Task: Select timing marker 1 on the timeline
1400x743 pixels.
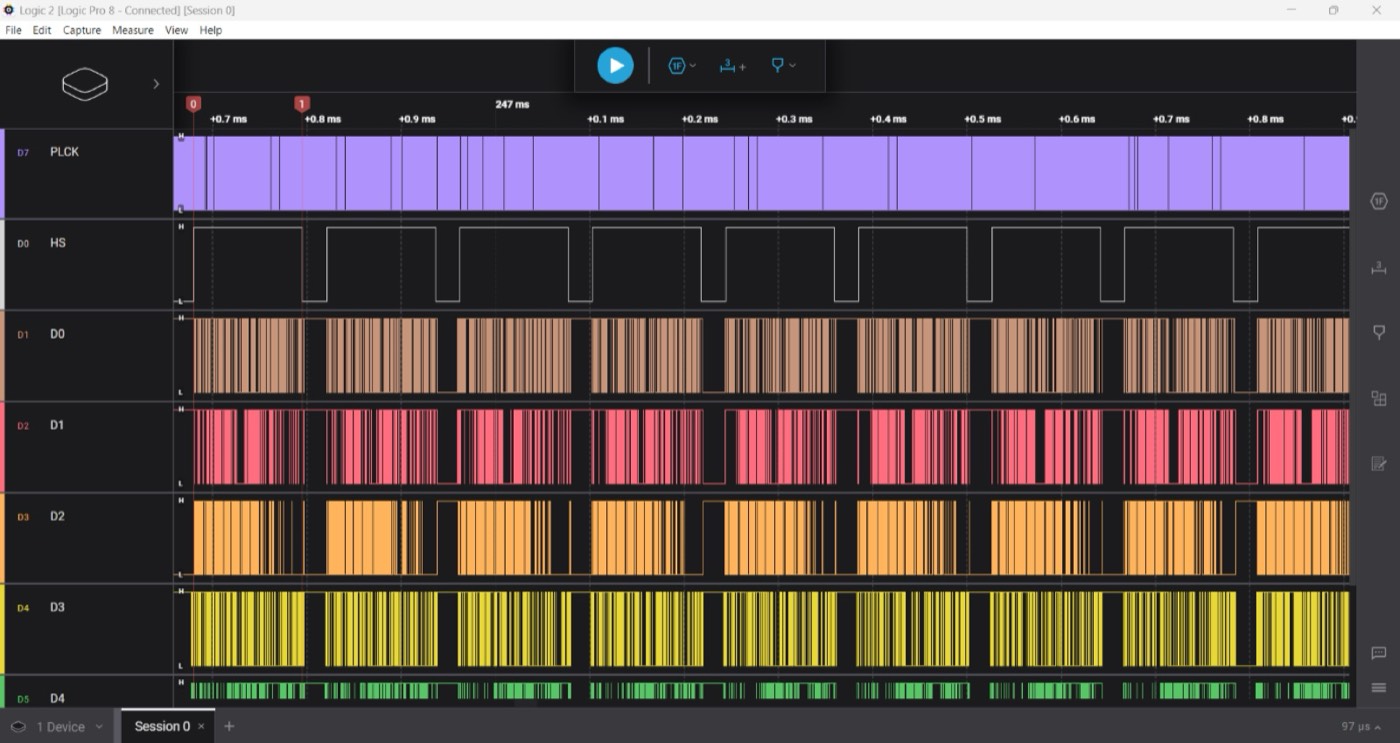Action: tap(302, 104)
